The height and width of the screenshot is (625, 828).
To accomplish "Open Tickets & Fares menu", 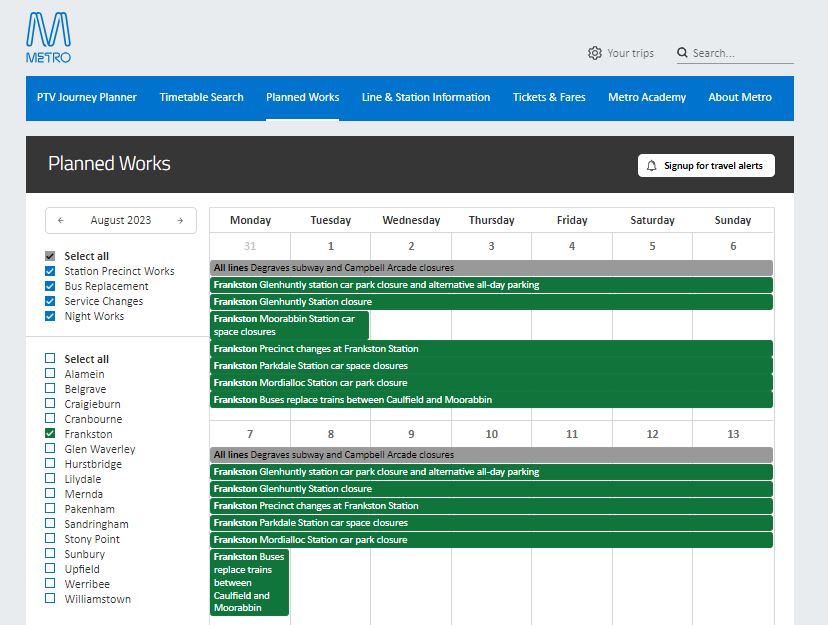I will pos(549,98).
